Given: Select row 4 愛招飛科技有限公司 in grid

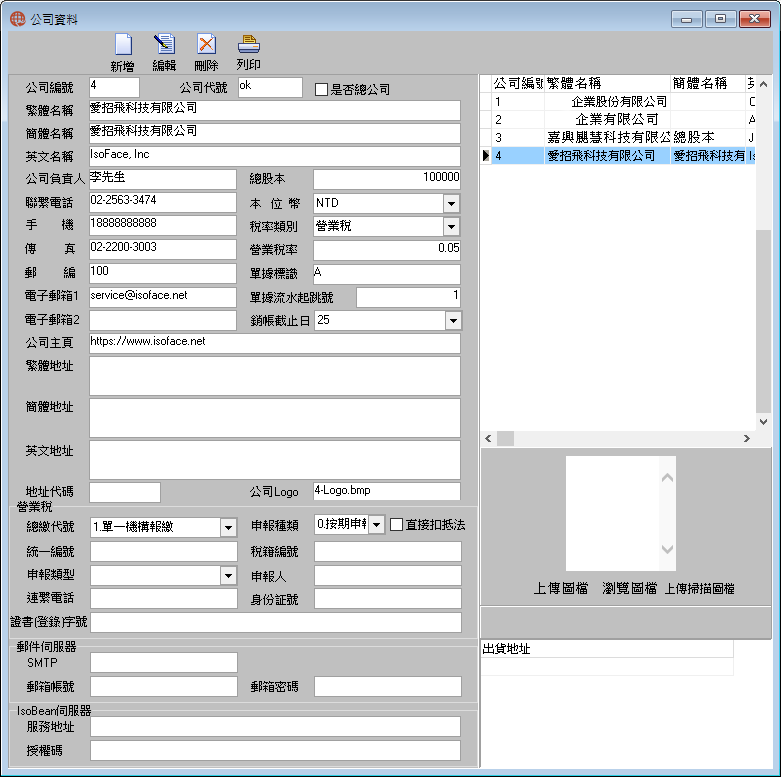Looking at the screenshot, I should tap(618, 155).
